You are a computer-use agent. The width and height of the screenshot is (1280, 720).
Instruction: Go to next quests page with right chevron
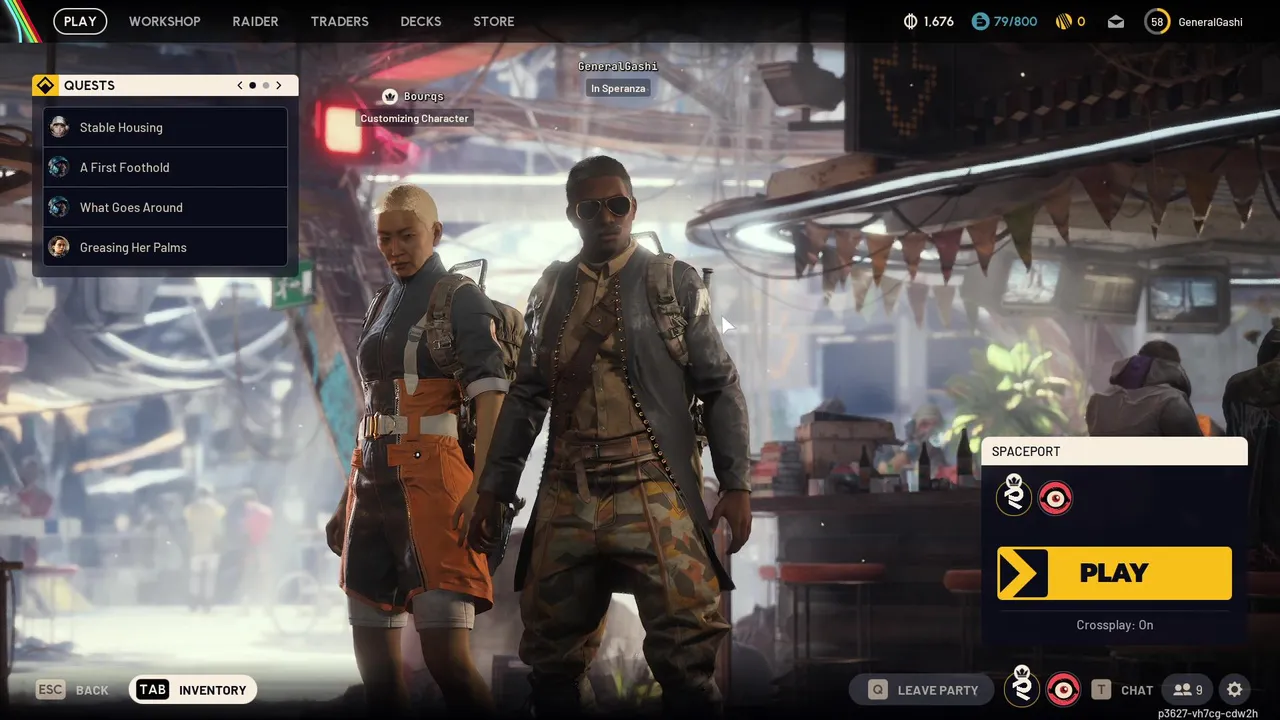(279, 85)
